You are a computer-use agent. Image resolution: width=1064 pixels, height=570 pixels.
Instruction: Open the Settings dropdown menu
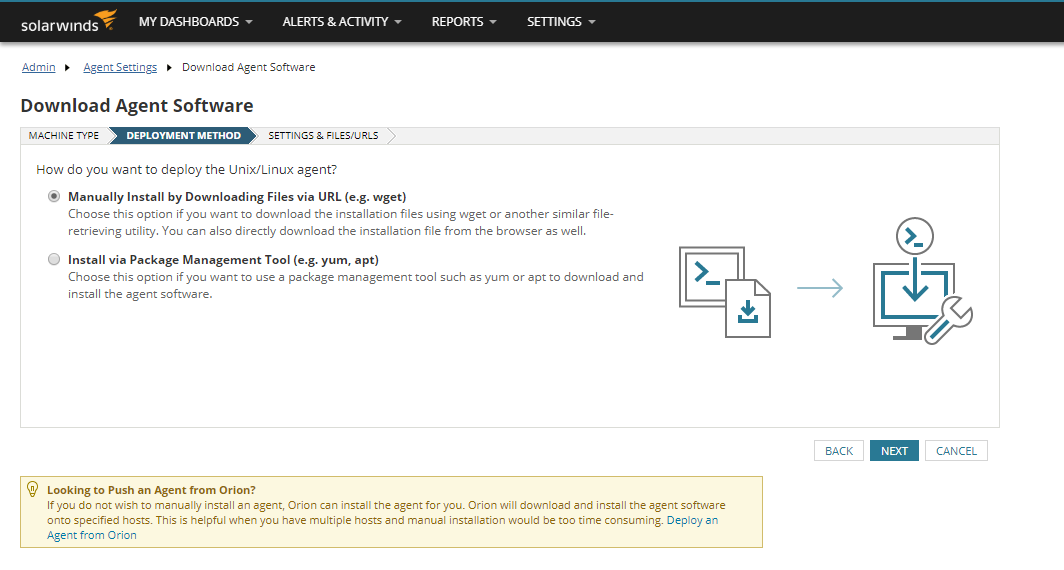pos(561,22)
